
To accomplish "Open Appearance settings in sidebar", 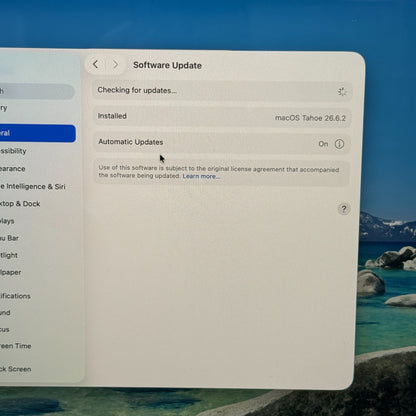I will 13,169.
